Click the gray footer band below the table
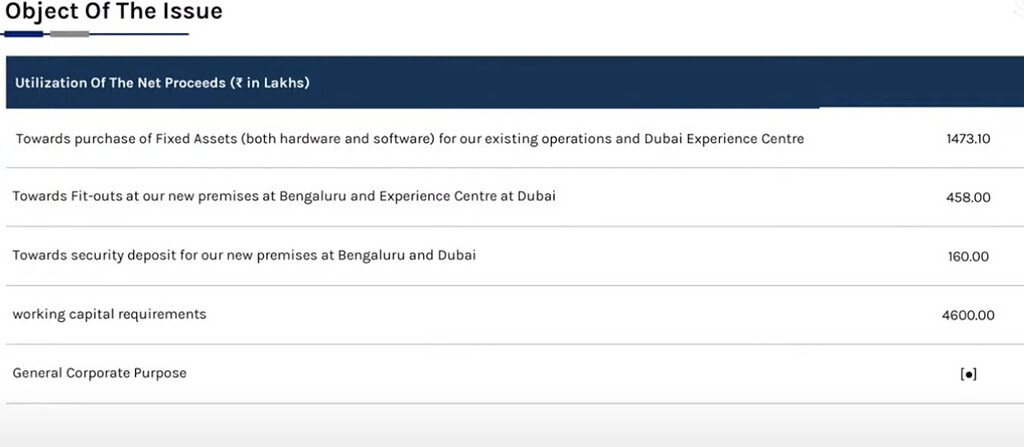The image size is (1024, 447). (x=512, y=426)
